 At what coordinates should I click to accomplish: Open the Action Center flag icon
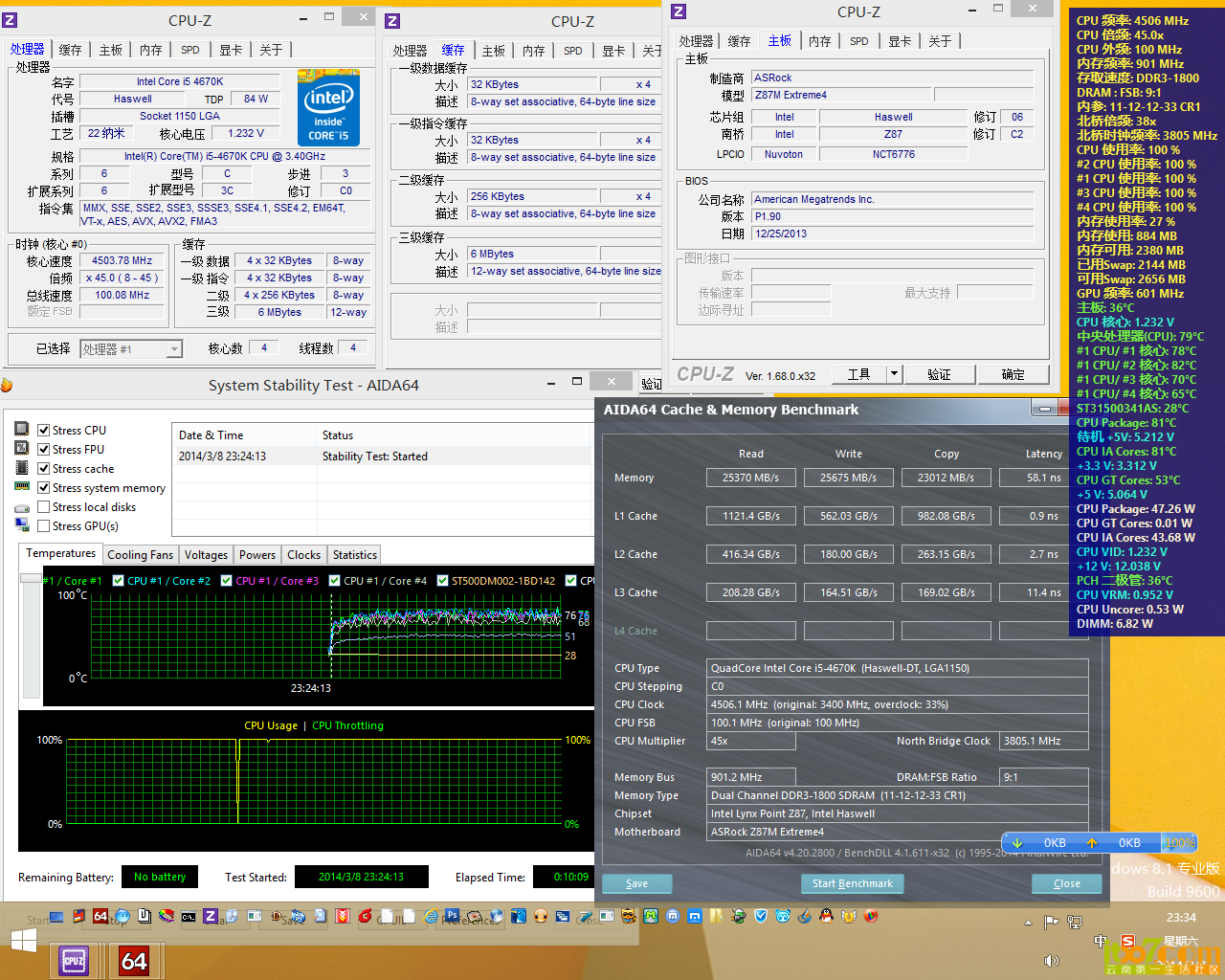point(1051,922)
